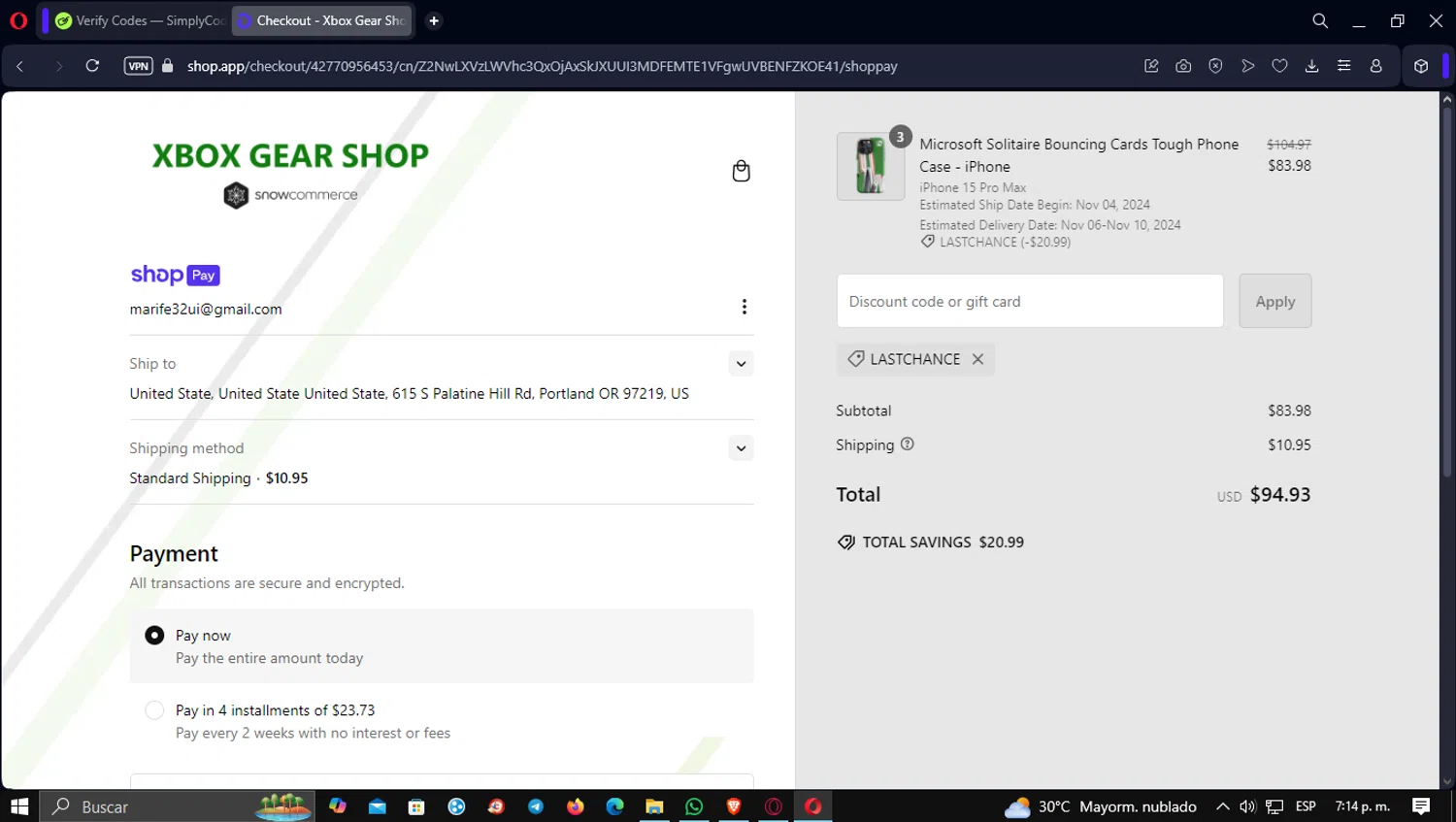Show shipping info help icon
This screenshot has height=822, width=1456.
coord(908,444)
